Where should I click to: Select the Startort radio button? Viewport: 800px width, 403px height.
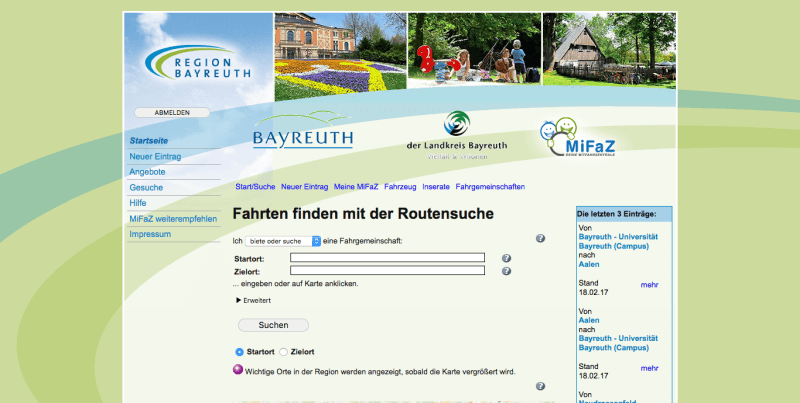pyautogui.click(x=239, y=352)
